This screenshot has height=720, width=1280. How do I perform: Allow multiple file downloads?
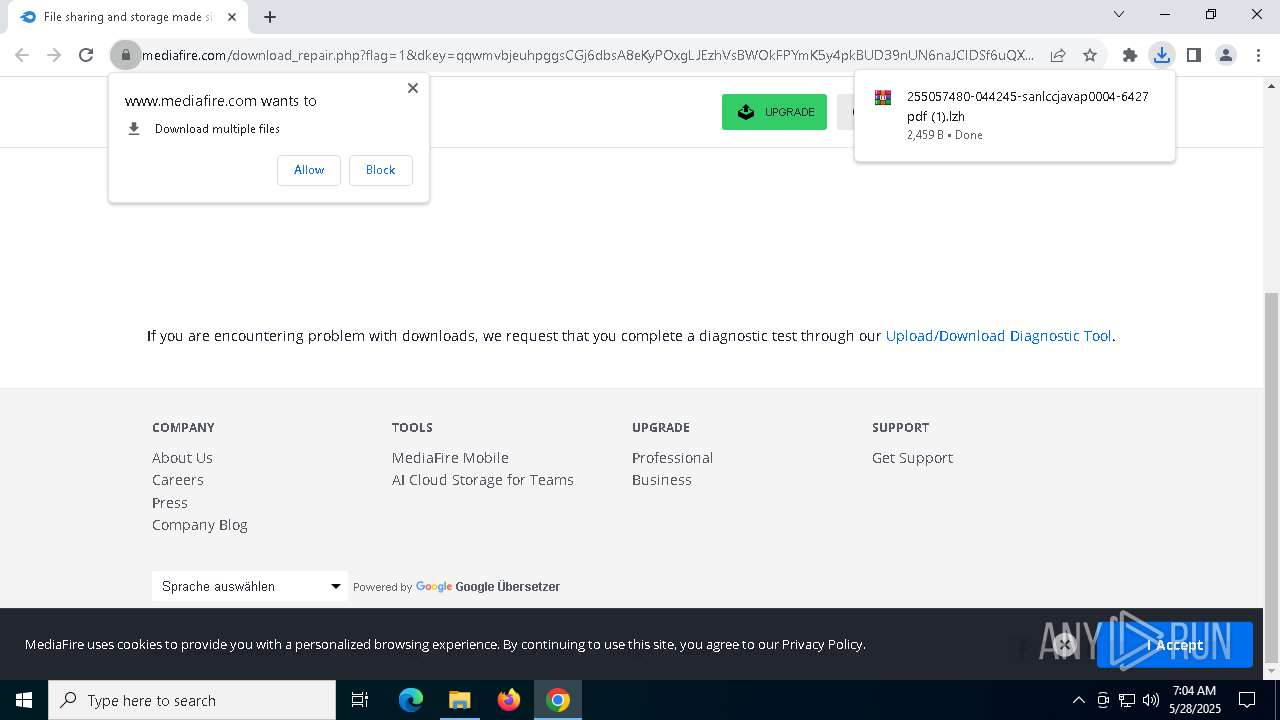pyautogui.click(x=309, y=170)
